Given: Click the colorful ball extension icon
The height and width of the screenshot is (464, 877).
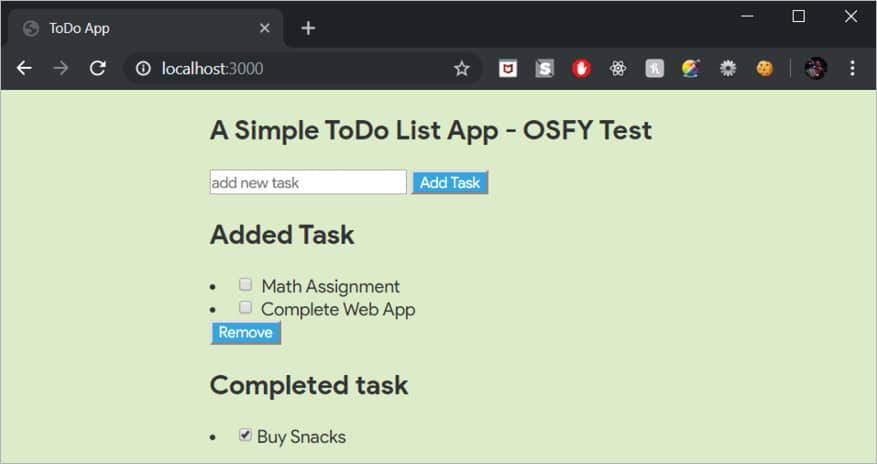Looking at the screenshot, I should pos(691,68).
